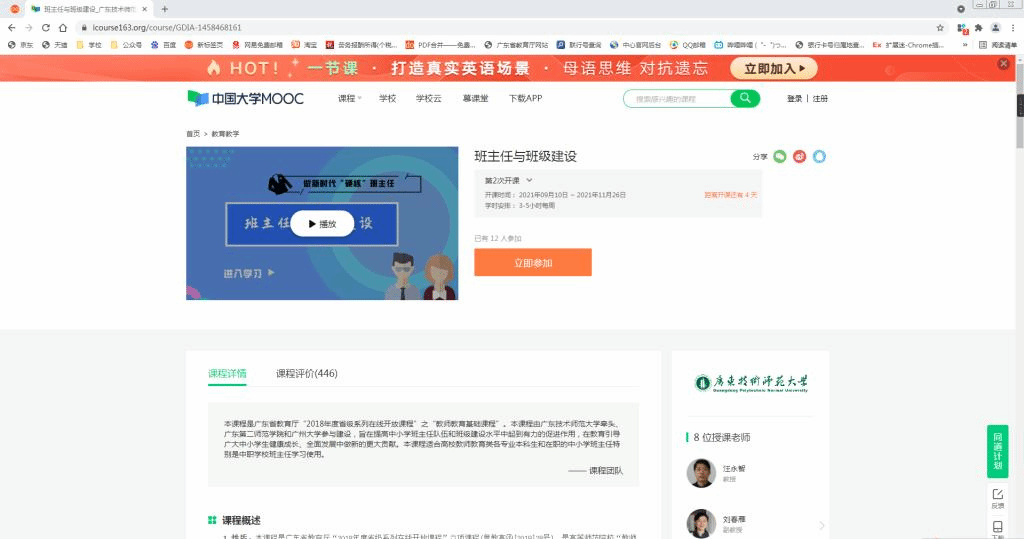Switch to the 课程评价(446) tab
Image resolution: width=1024 pixels, height=539 pixels.
coord(306,374)
